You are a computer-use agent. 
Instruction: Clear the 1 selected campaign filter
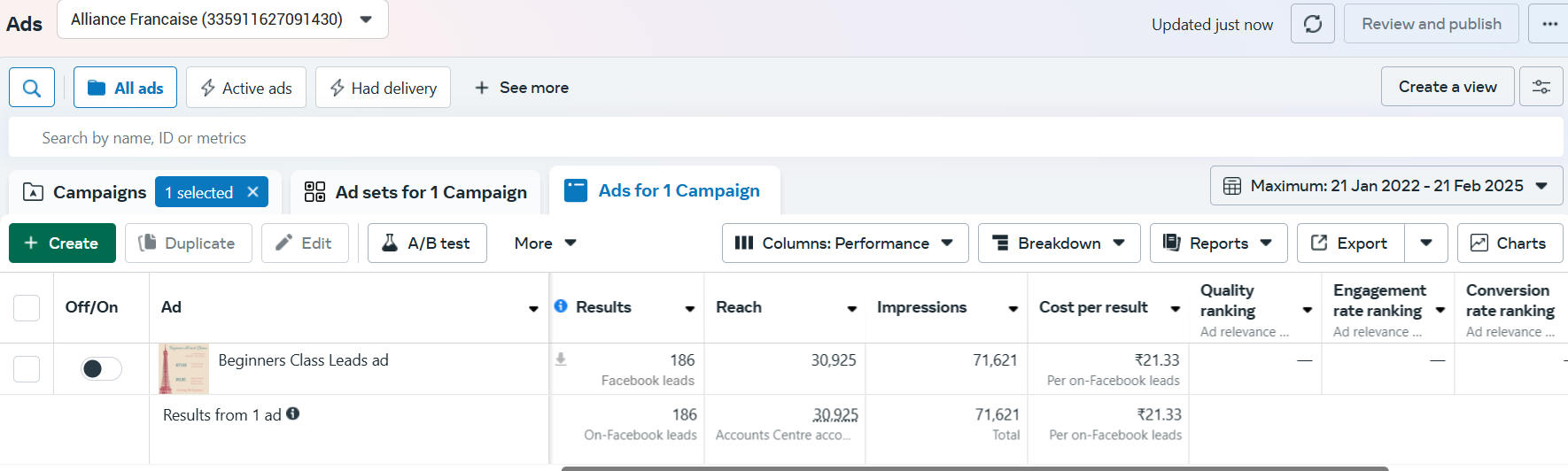tap(252, 192)
